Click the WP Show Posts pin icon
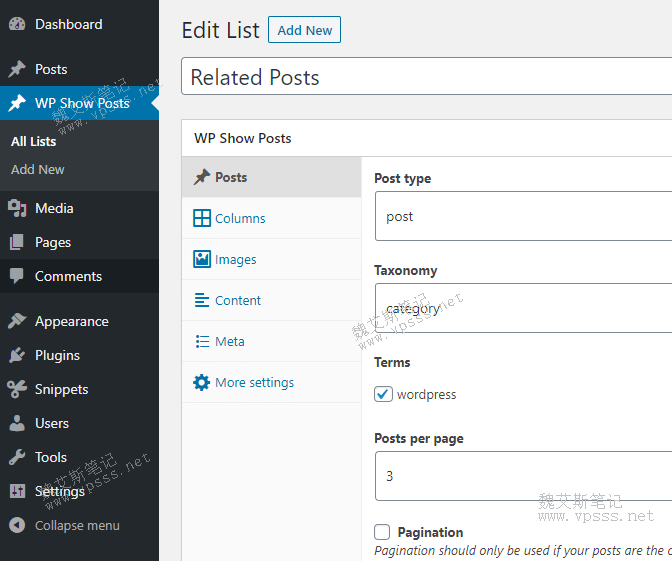Viewport: 672px width, 561px height. [17, 103]
